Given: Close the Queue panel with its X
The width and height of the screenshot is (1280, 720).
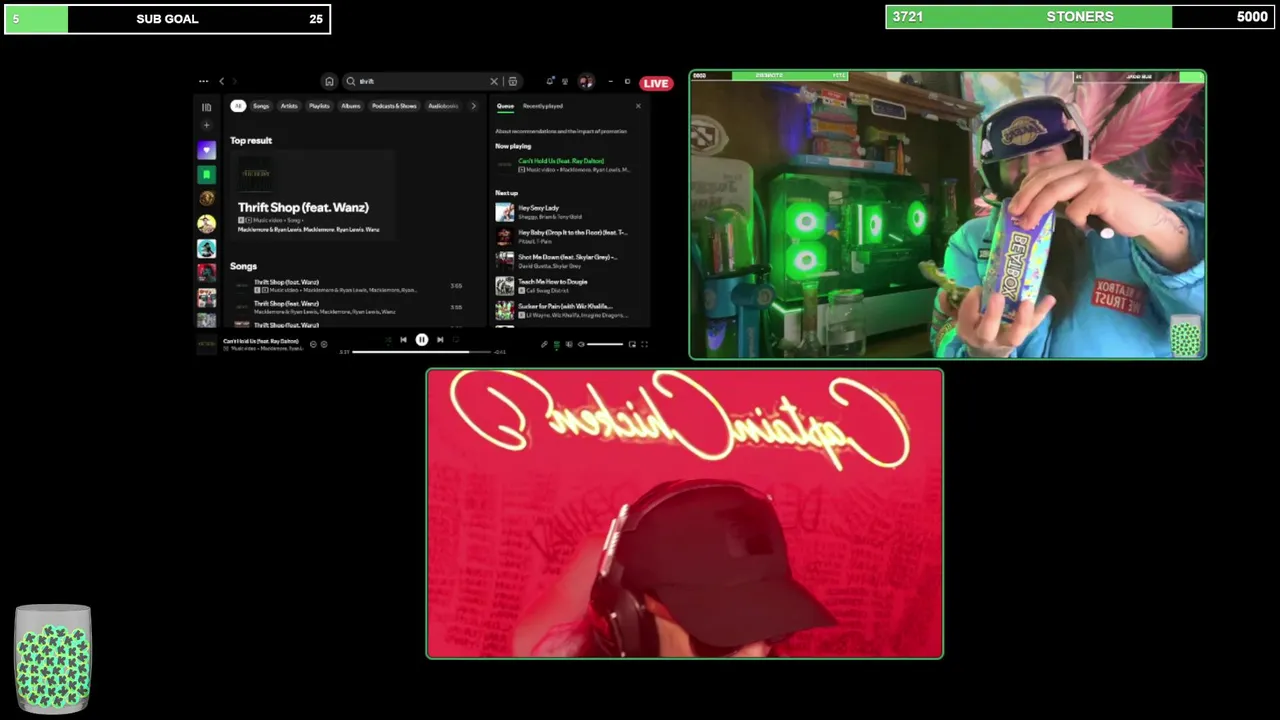Looking at the screenshot, I should [638, 106].
